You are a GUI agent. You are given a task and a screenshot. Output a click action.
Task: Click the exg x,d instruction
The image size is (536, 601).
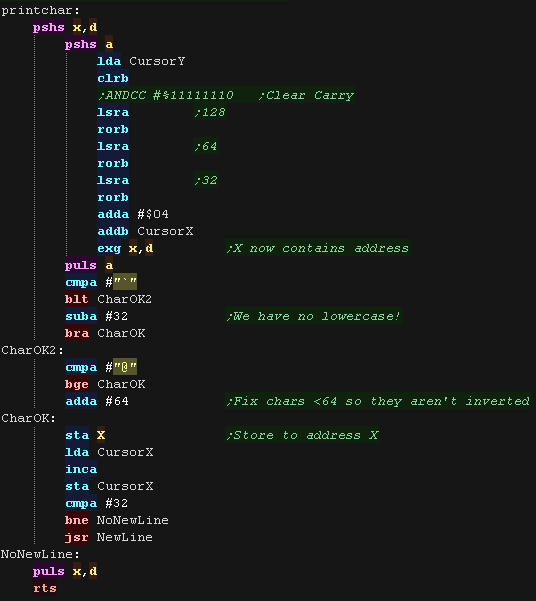coord(125,248)
